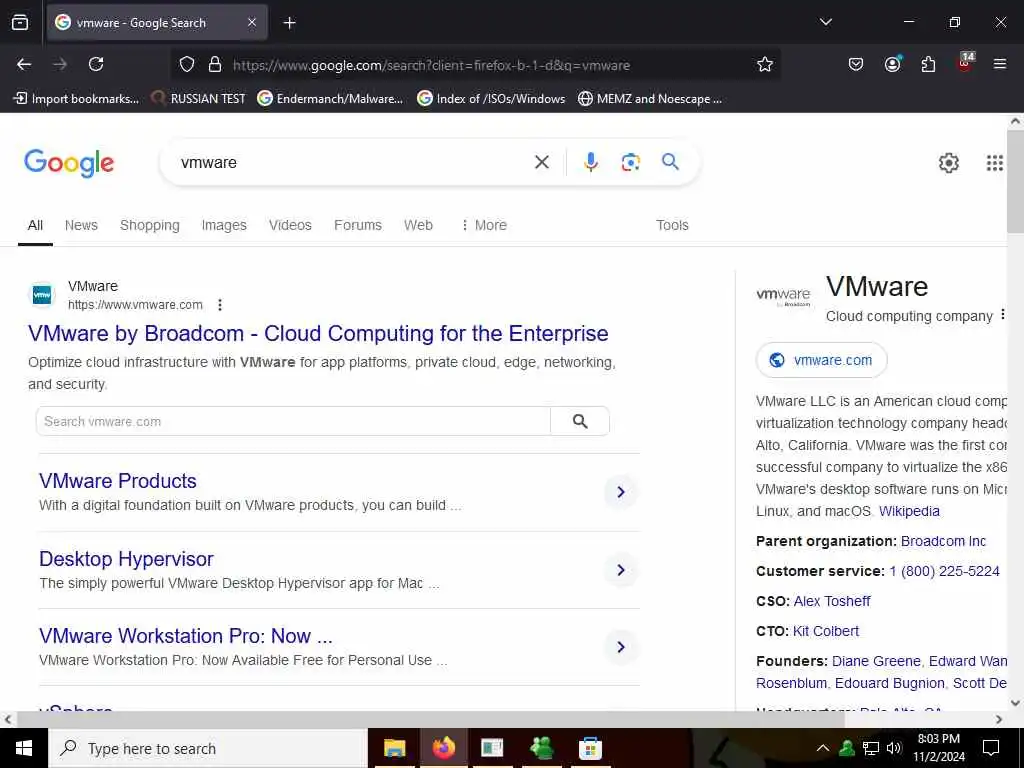This screenshot has width=1024, height=768.
Task: Expand VMware Products sitelink chevron
Action: 621,492
